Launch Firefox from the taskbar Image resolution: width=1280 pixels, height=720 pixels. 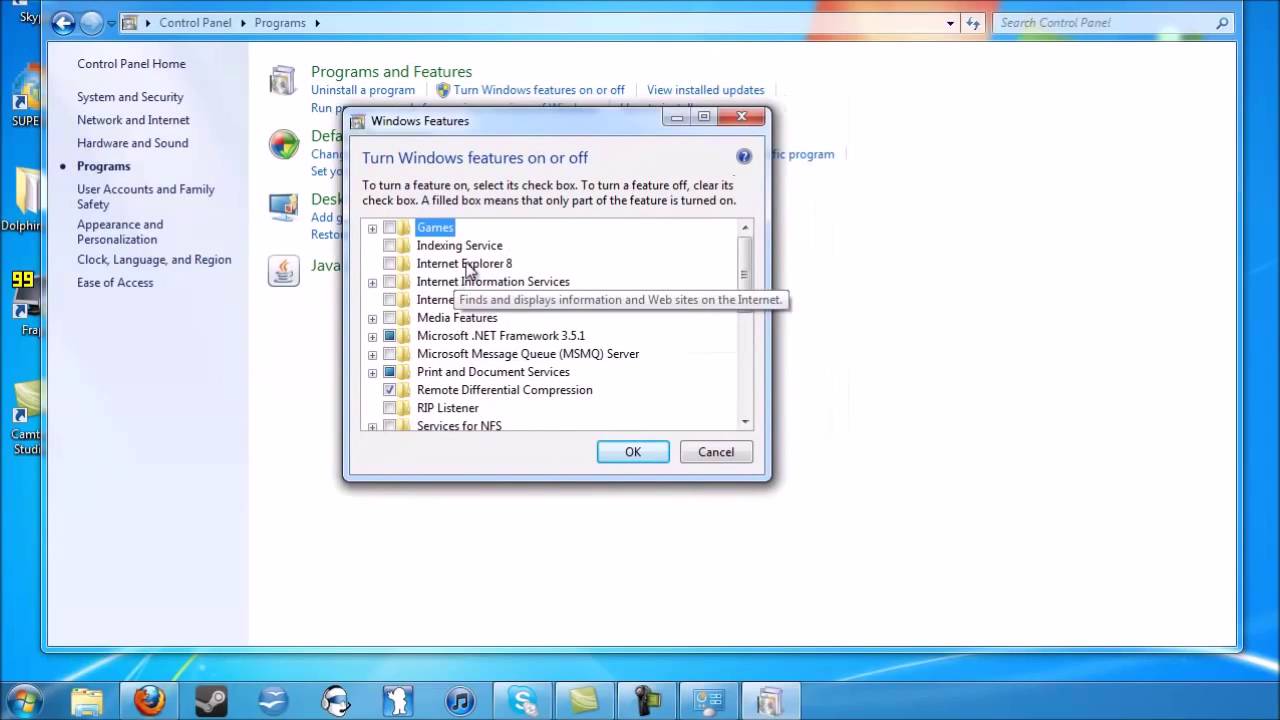(149, 700)
